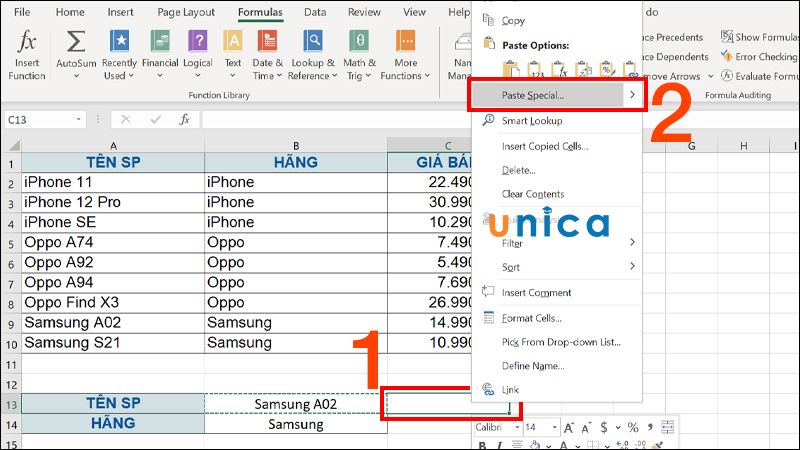Choose the Paste Formatting (%) icon

[607, 69]
